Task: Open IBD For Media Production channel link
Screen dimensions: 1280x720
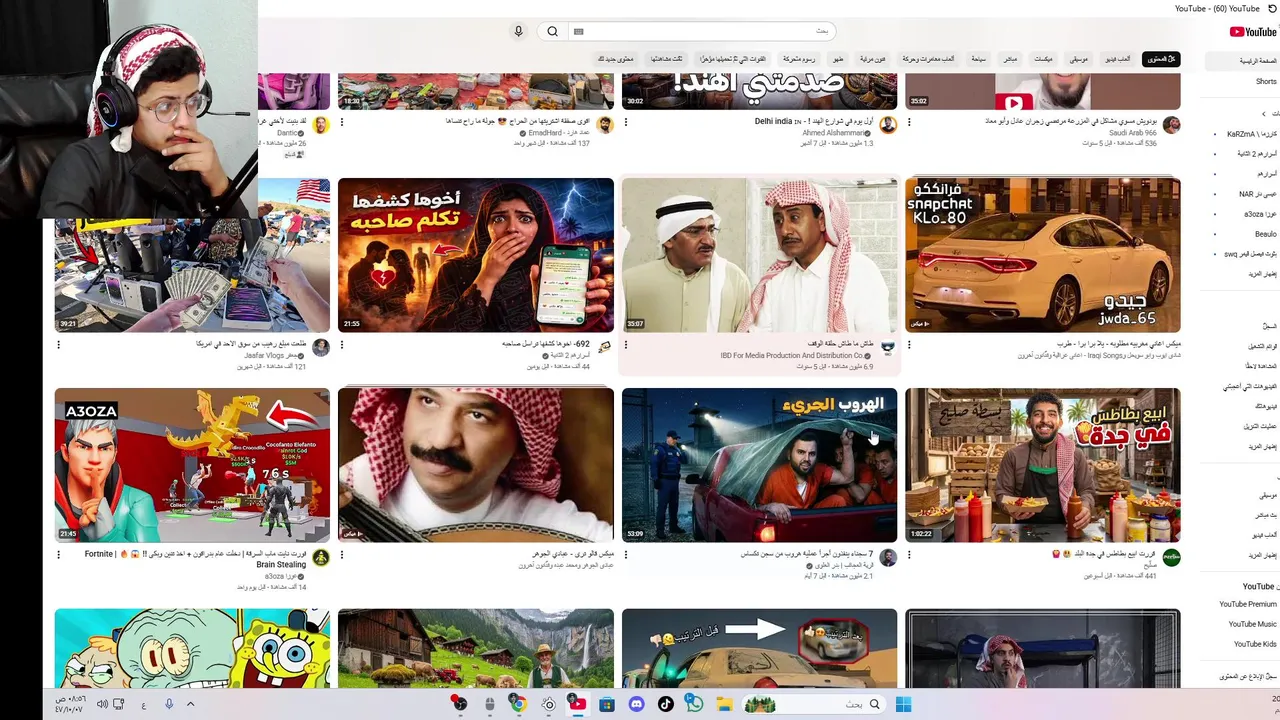Action: tap(792, 355)
